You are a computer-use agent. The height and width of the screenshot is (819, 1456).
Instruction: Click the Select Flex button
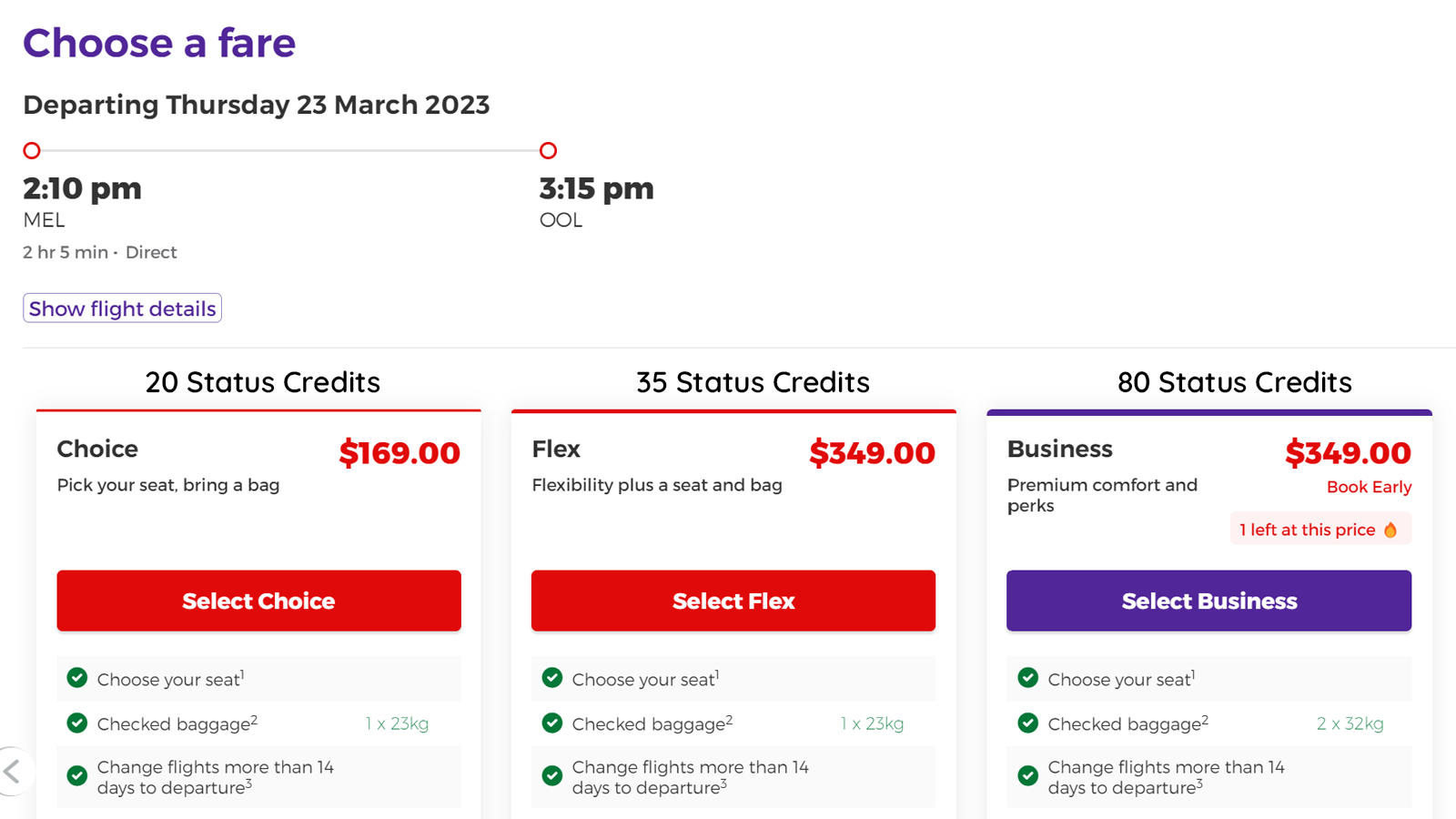click(733, 601)
